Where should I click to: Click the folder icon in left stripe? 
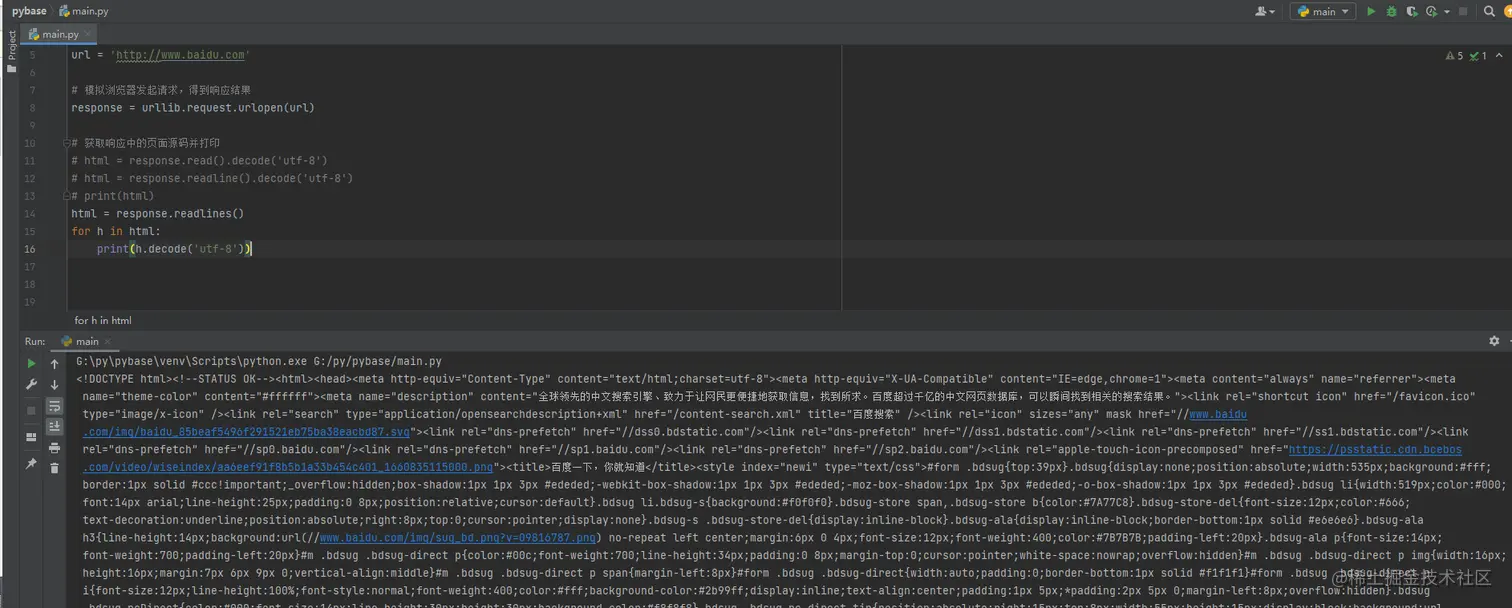pyautogui.click(x=11, y=68)
